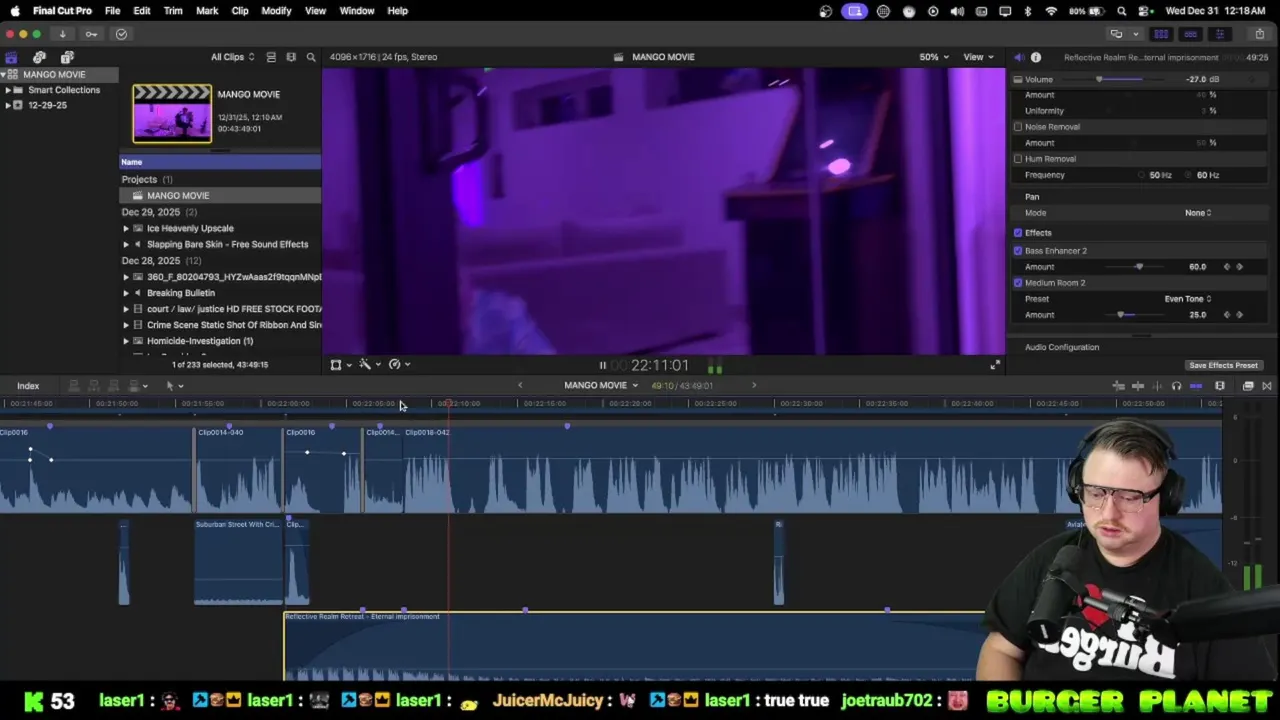1280x720 pixels.
Task: Show the Libraries sidebar icon
Action: pyautogui.click(x=11, y=57)
